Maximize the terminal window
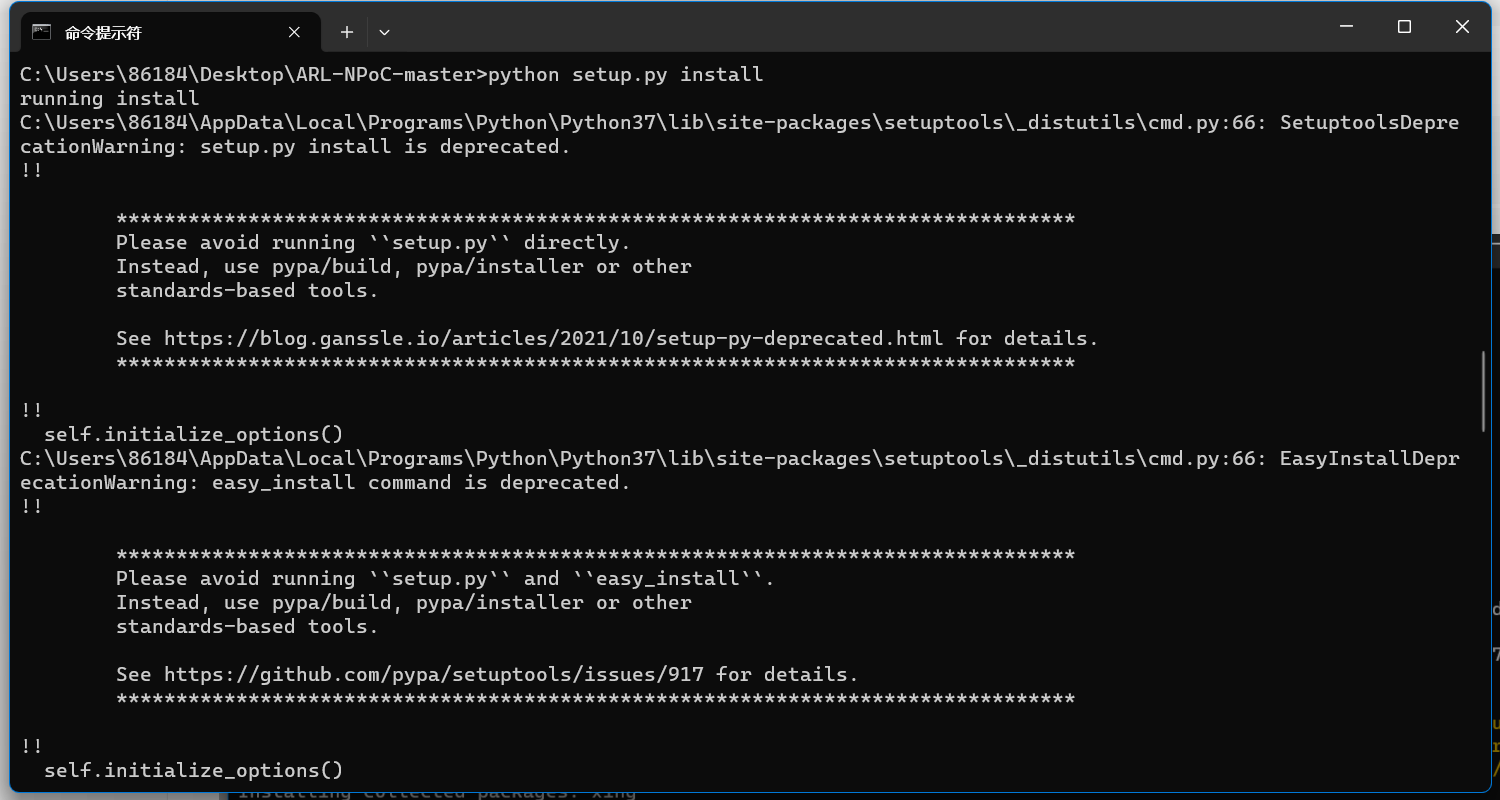Screen dimensions: 1500x800 pos(1404,27)
